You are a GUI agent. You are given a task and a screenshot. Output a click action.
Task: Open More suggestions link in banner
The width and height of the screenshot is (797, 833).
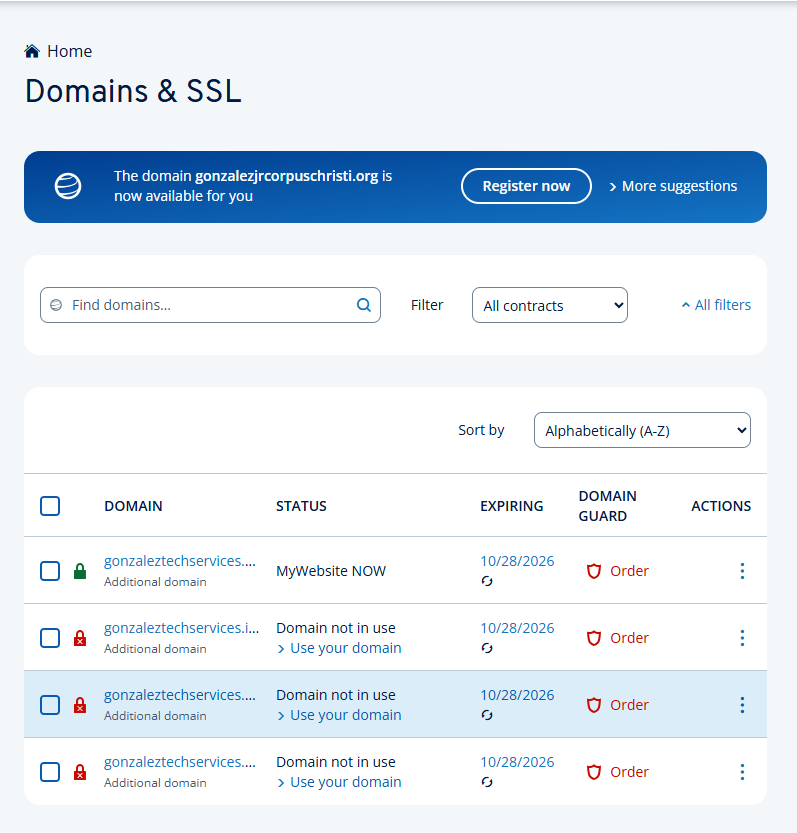673,186
